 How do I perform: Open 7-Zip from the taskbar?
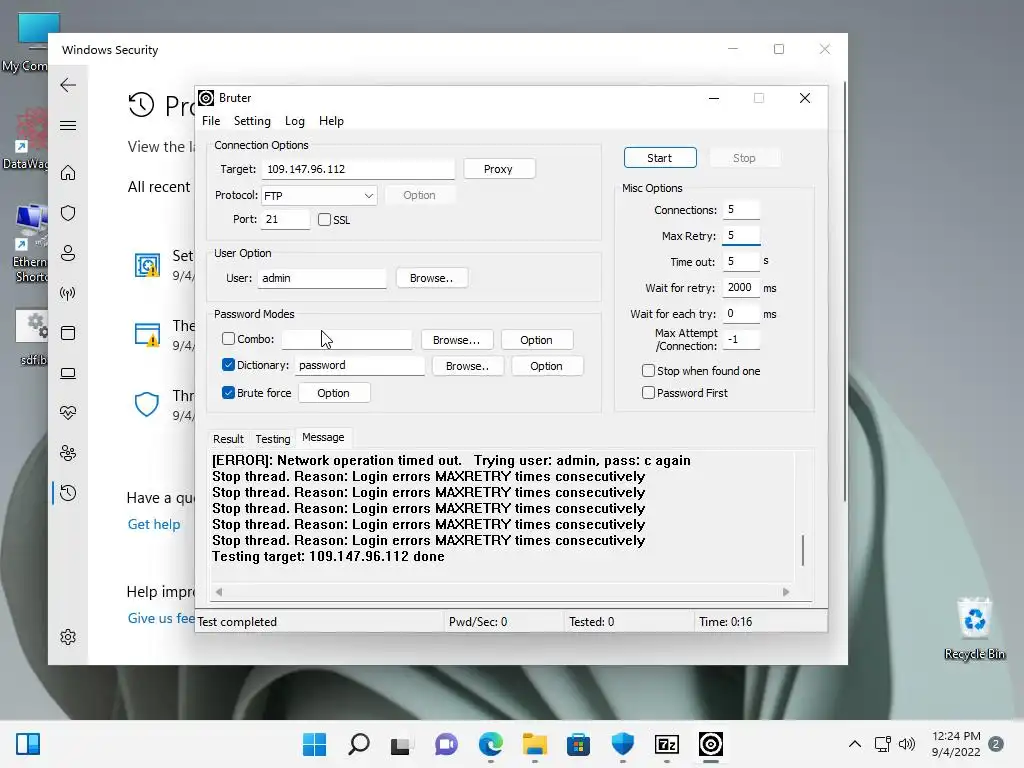click(667, 744)
